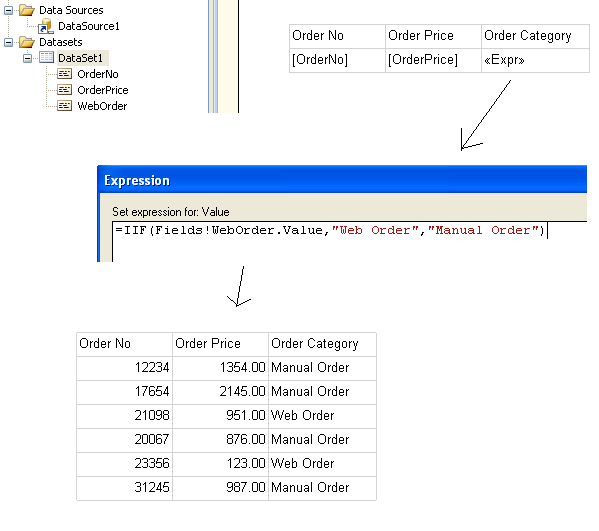599x531 pixels.
Task: Click order number 23356
Action: click(x=152, y=464)
